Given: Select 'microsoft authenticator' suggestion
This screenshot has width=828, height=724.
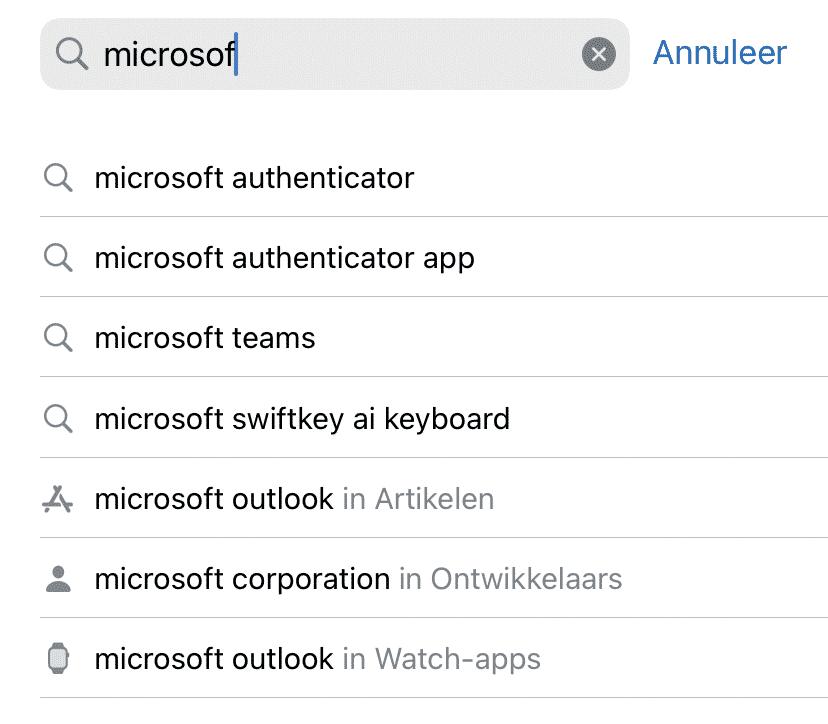Looking at the screenshot, I should [254, 178].
